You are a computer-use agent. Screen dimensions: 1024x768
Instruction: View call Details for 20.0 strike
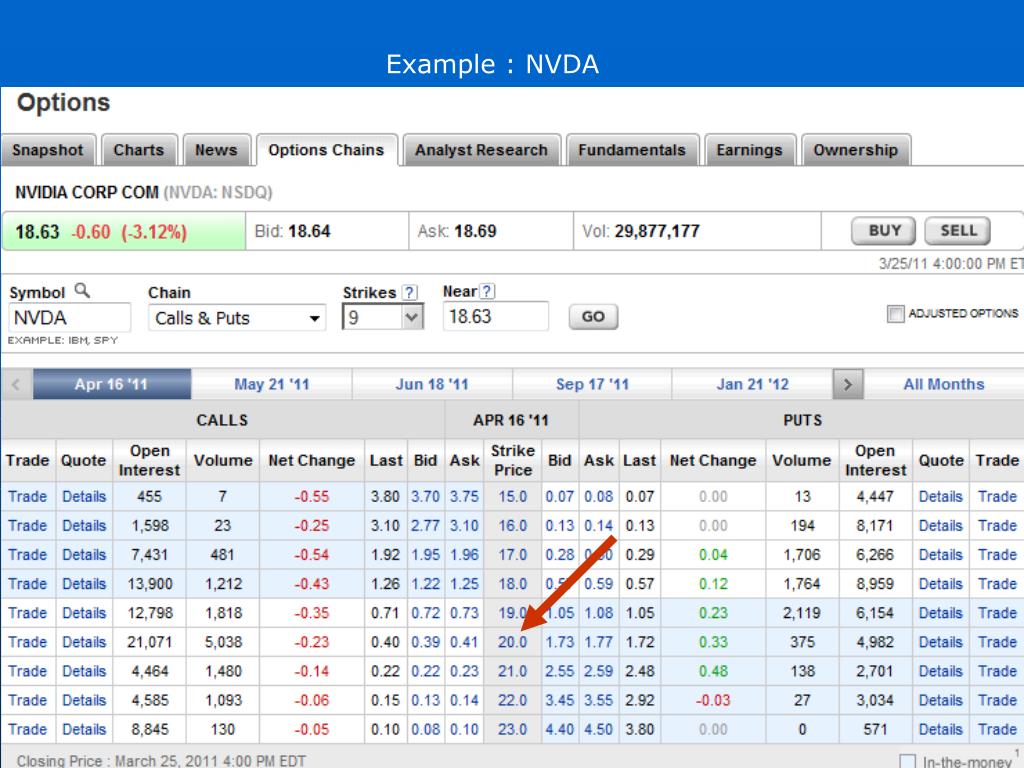pos(84,642)
